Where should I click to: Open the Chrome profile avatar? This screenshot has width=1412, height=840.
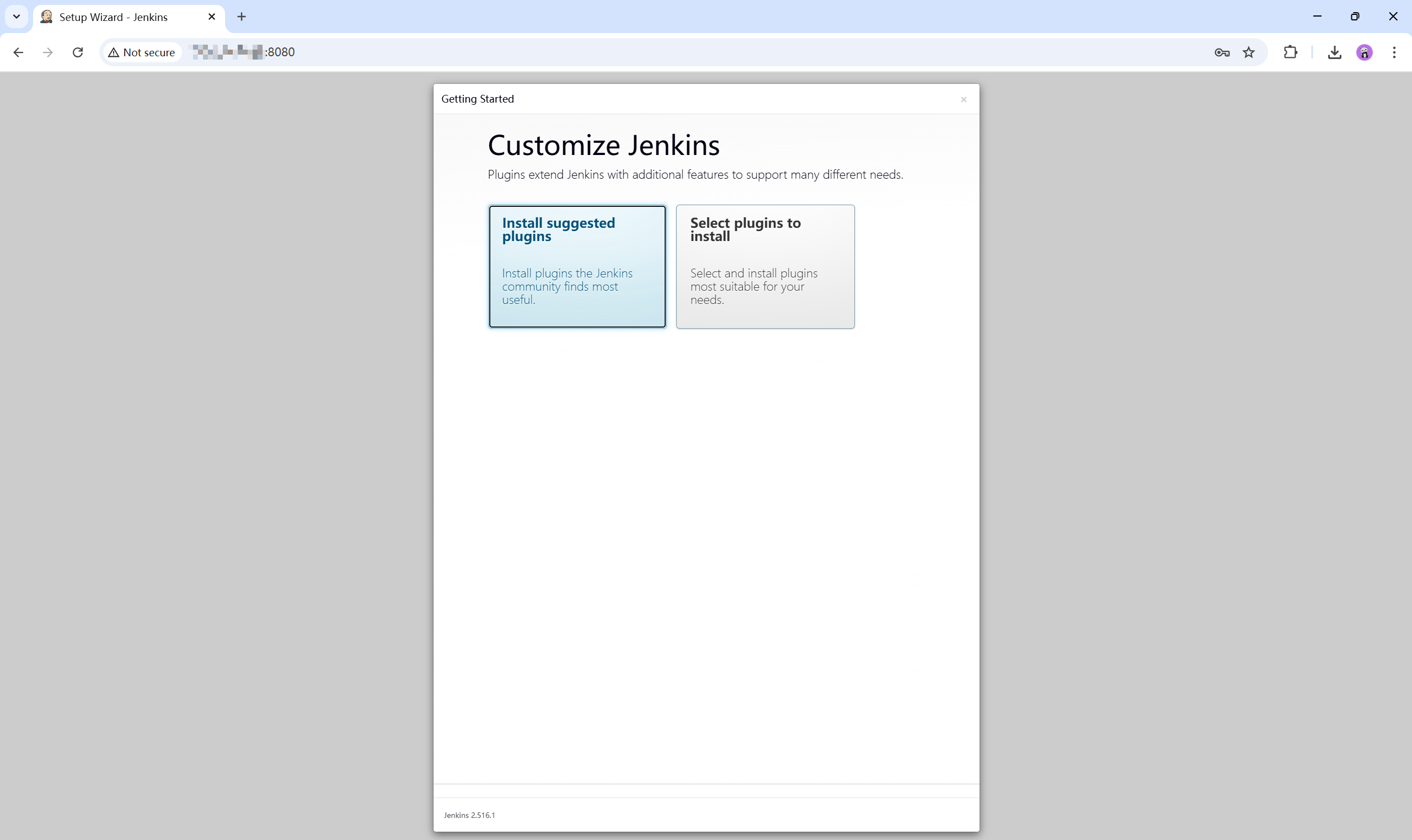[1364, 52]
